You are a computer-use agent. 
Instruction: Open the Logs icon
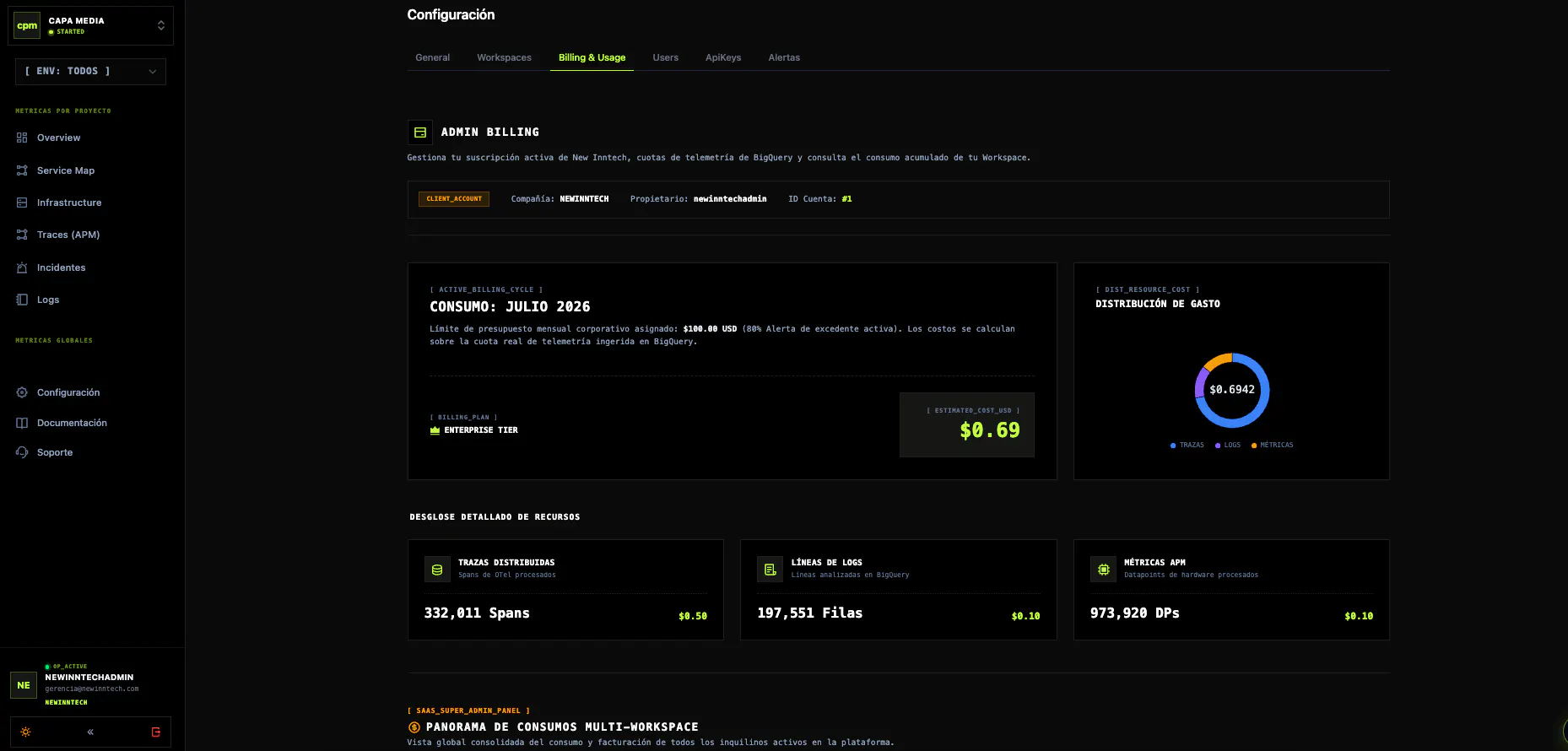point(22,300)
